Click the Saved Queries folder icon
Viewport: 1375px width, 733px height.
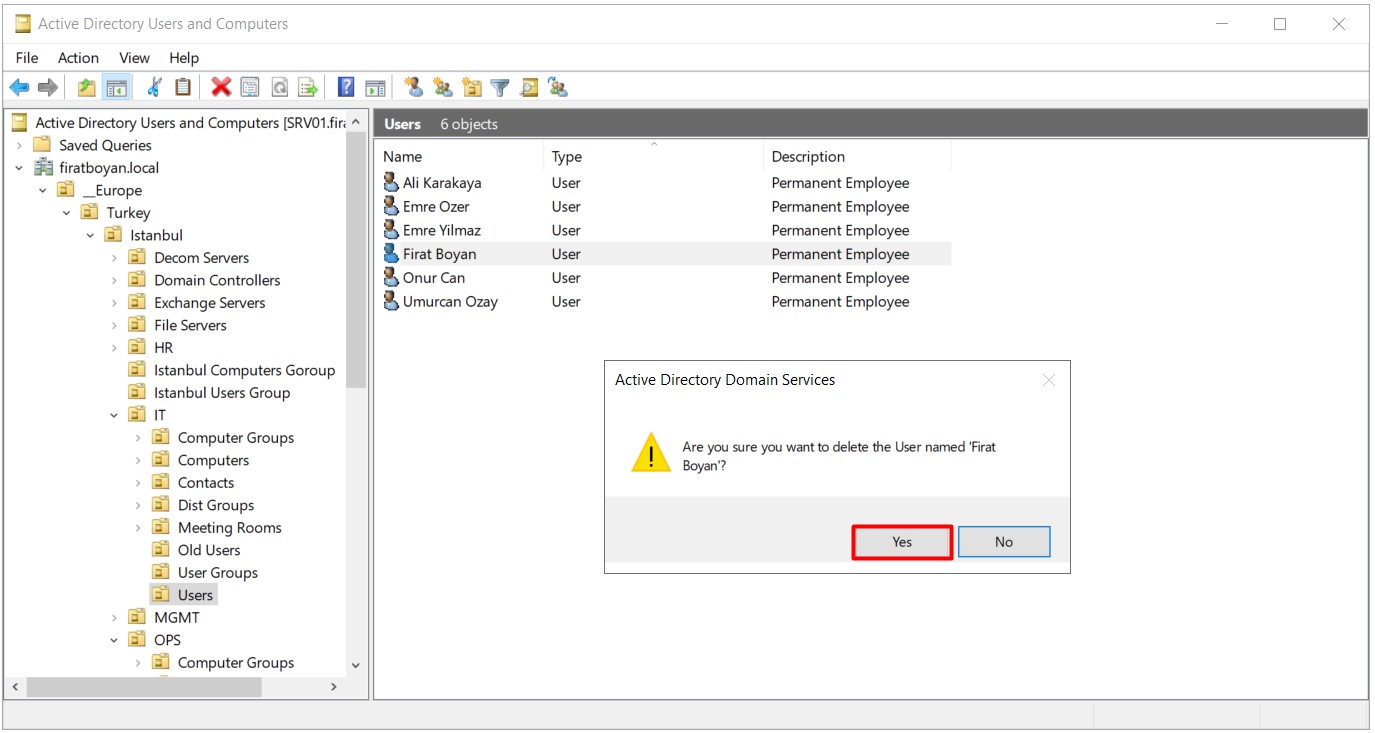tap(42, 145)
